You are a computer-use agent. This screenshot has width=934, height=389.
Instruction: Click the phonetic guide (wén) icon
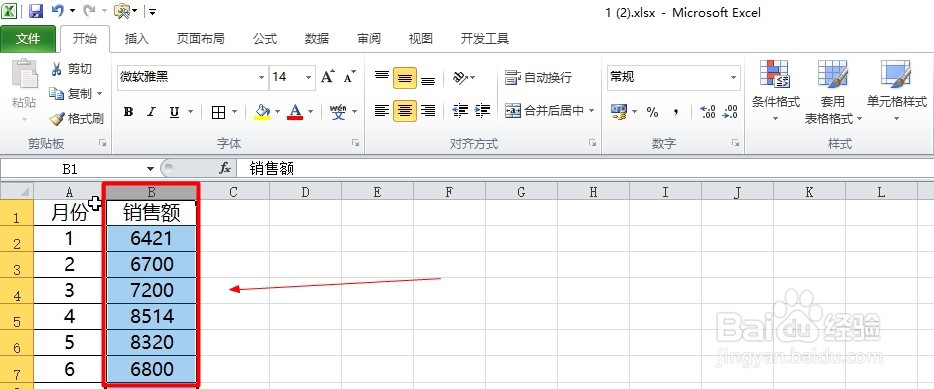point(338,112)
